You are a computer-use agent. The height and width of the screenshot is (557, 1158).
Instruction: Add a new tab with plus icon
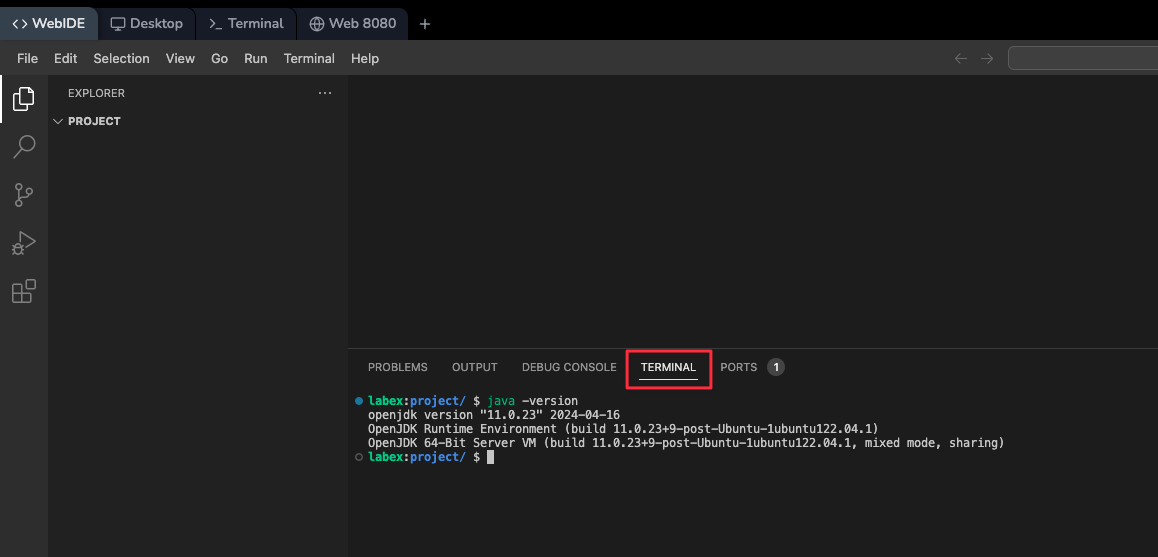tap(425, 24)
